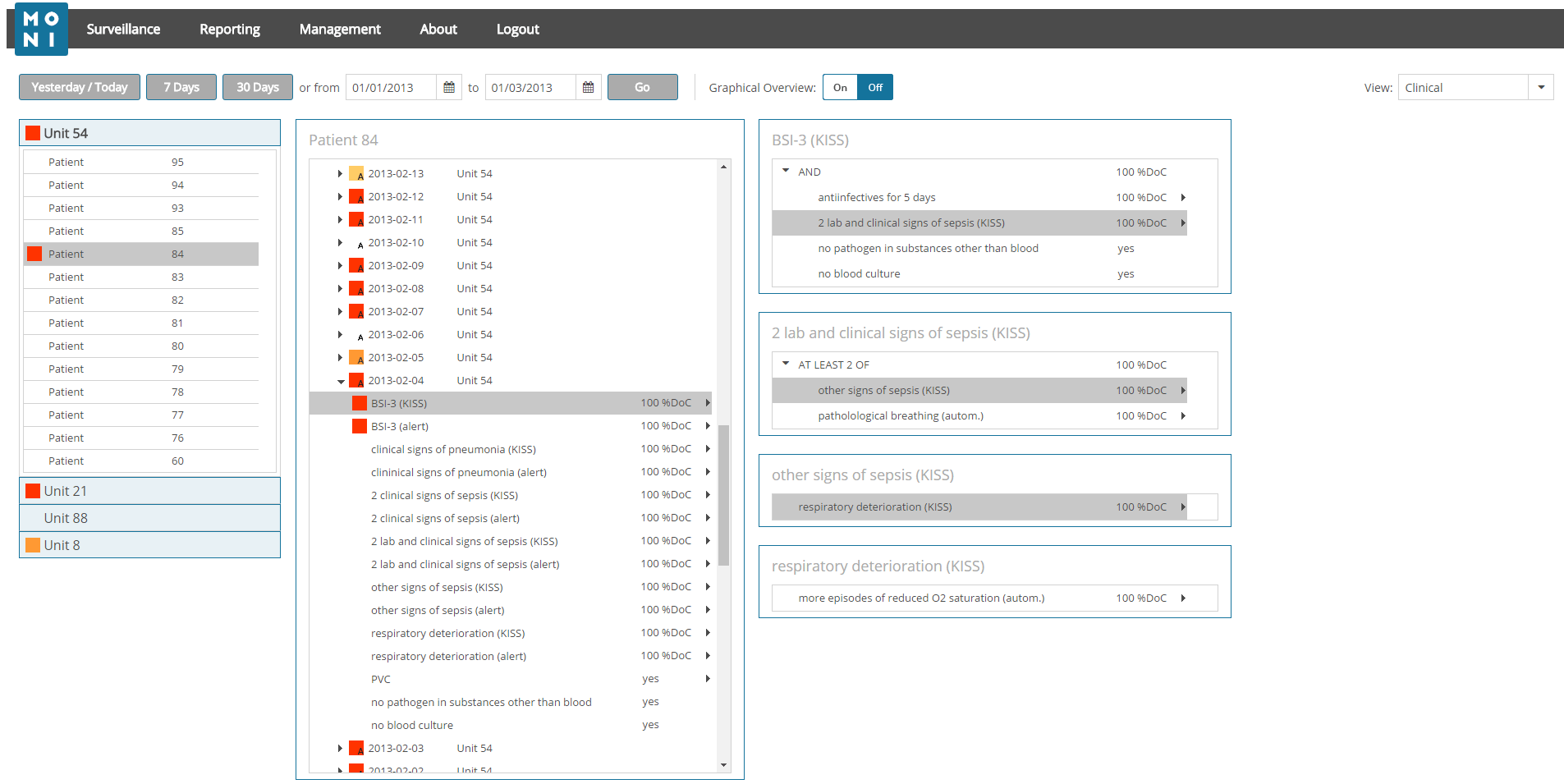Click arrow icon on PVC row
This screenshot has width=1564, height=784.
707,679
